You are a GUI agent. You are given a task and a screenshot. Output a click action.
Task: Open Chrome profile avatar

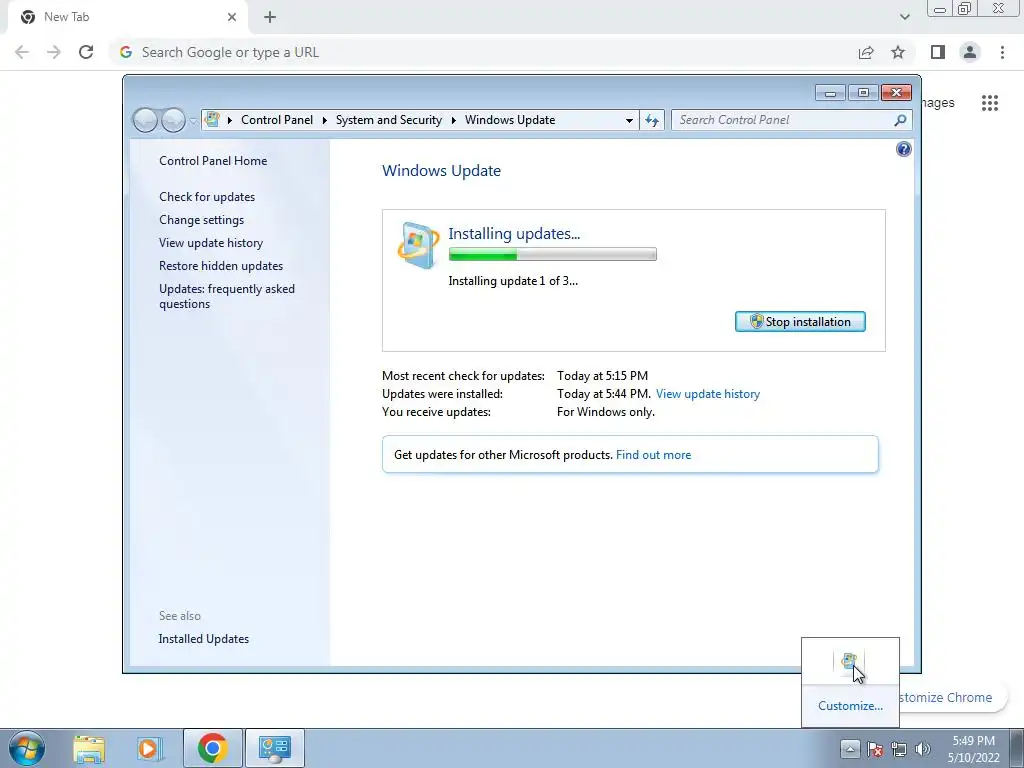coord(970,52)
